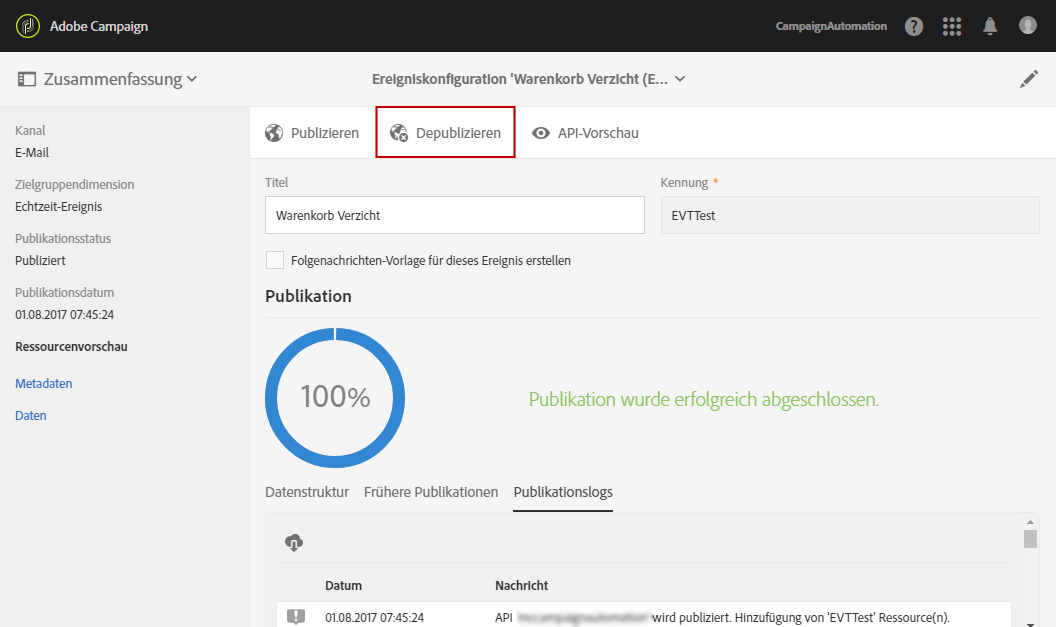Click the Depublizieren button label

[x=458, y=133]
